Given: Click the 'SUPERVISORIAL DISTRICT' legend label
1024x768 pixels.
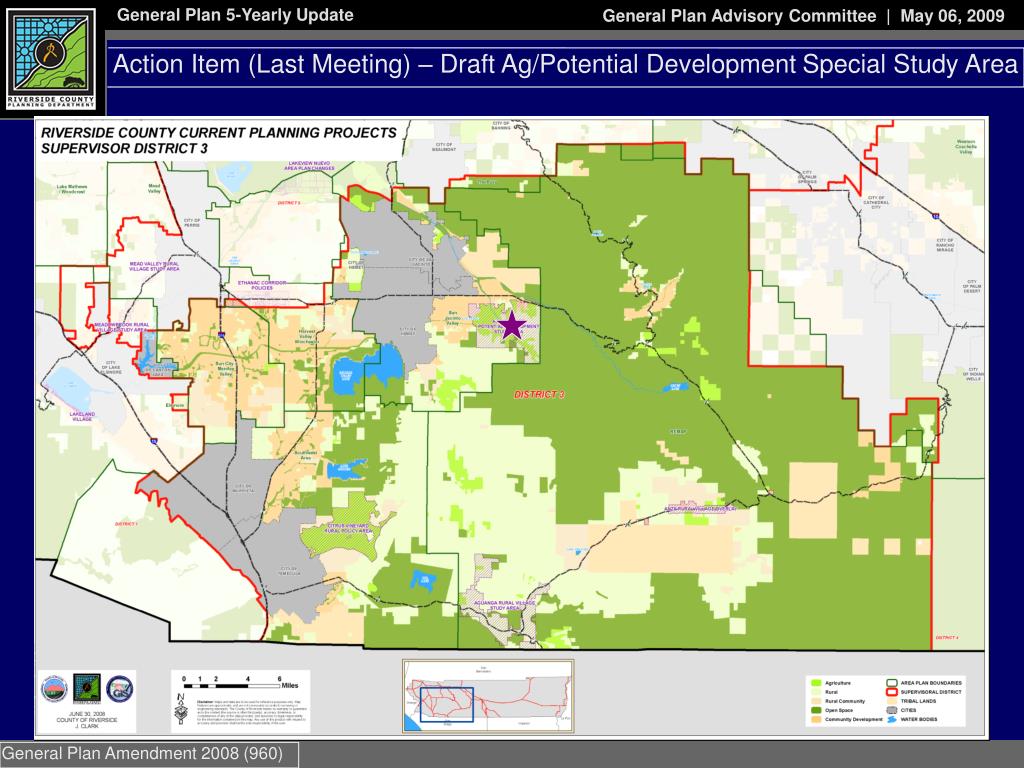Looking at the screenshot, I should click(931, 692).
